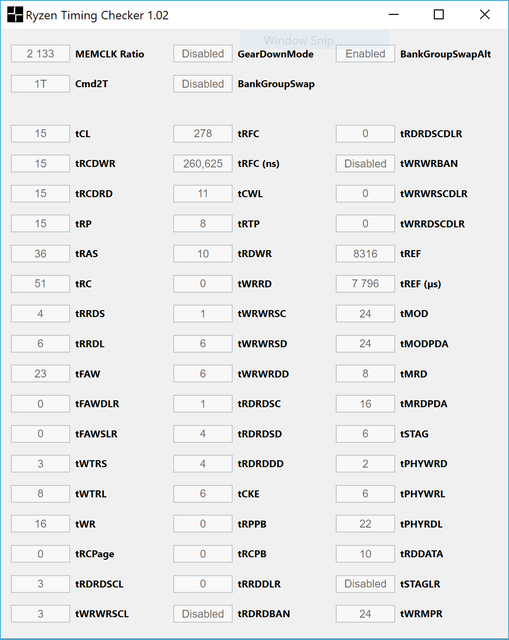Image resolution: width=509 pixels, height=640 pixels.
Task: Select the tRDRDBAN Disabled field
Action: (203, 614)
